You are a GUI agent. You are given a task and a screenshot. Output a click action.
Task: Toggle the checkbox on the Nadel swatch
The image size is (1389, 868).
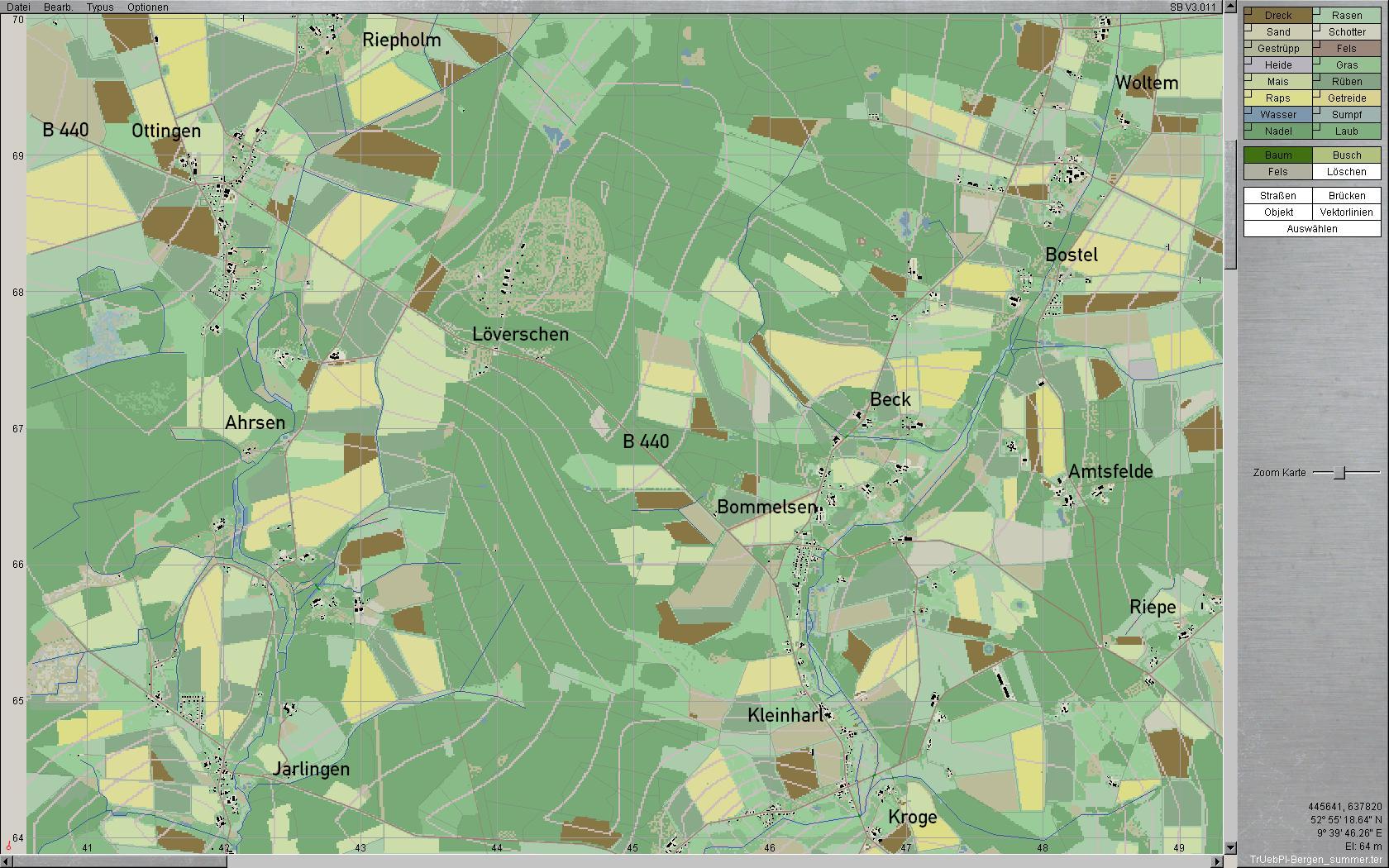pos(1248,126)
